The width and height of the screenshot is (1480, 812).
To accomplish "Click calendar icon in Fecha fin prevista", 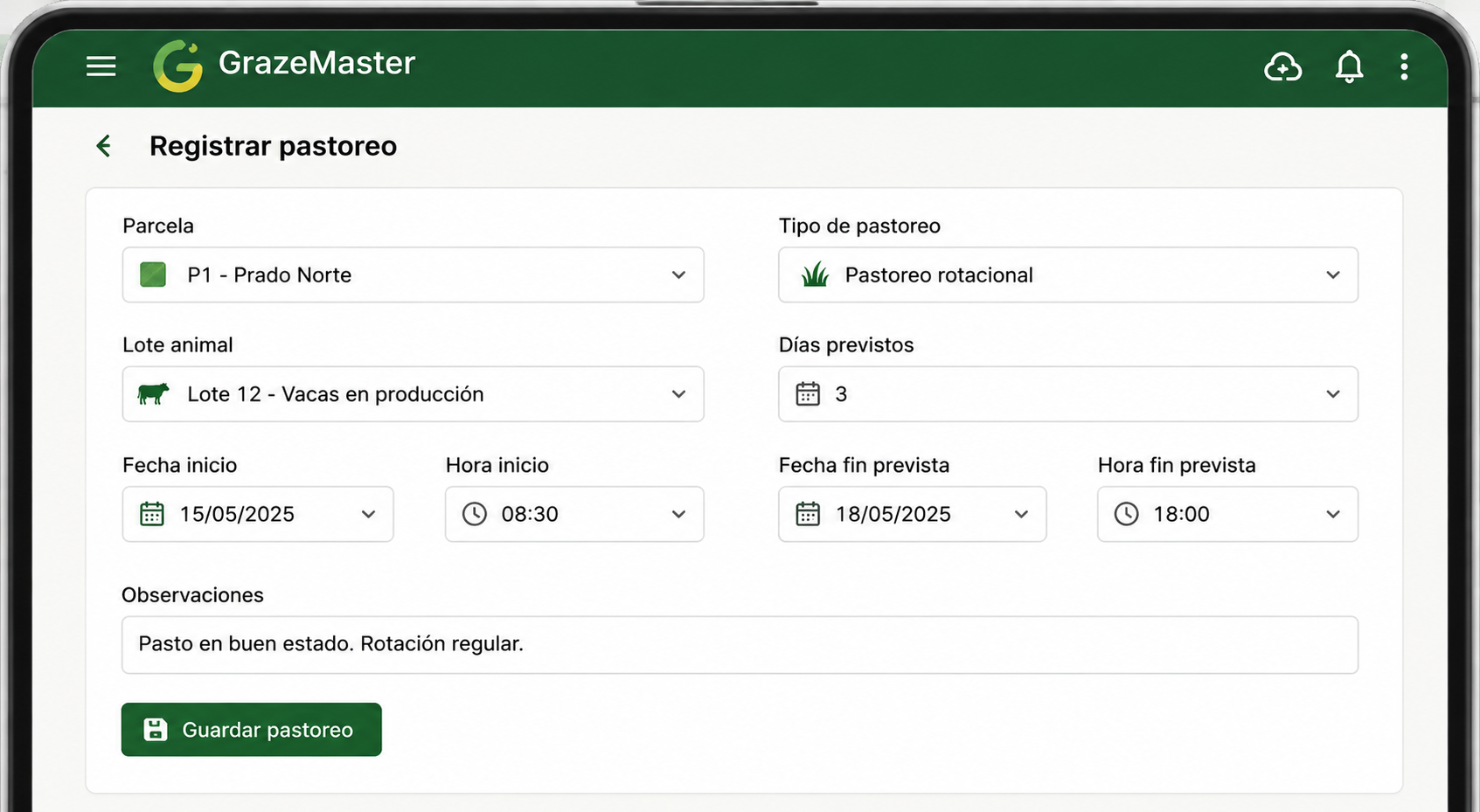I will (808, 514).
